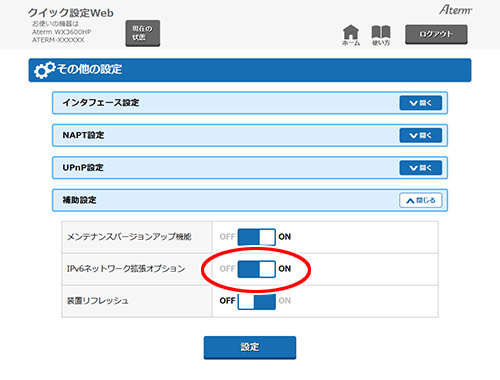Apply changes with the 設定 button
Image resolution: width=500 pixels, height=380 pixels.
250,347
